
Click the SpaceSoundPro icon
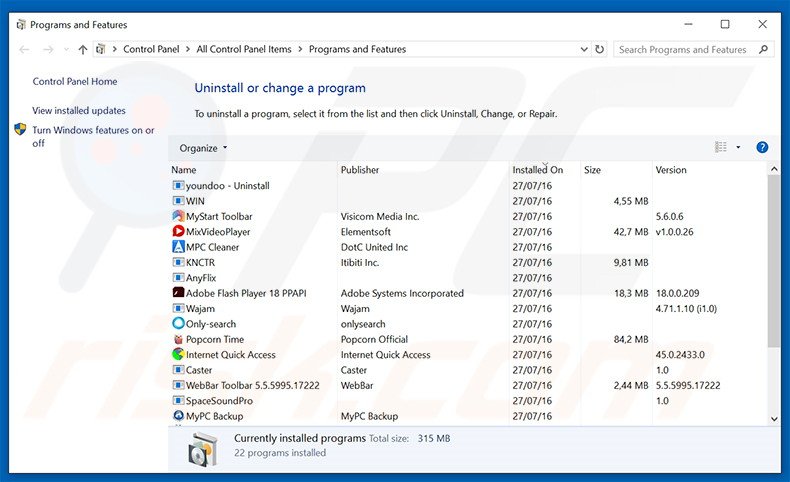pyautogui.click(x=178, y=400)
